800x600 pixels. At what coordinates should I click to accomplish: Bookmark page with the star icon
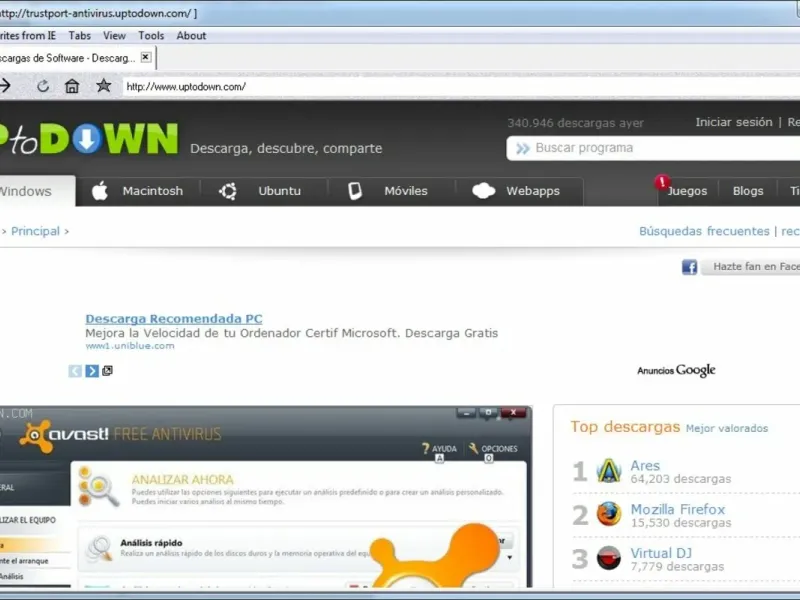pos(104,86)
